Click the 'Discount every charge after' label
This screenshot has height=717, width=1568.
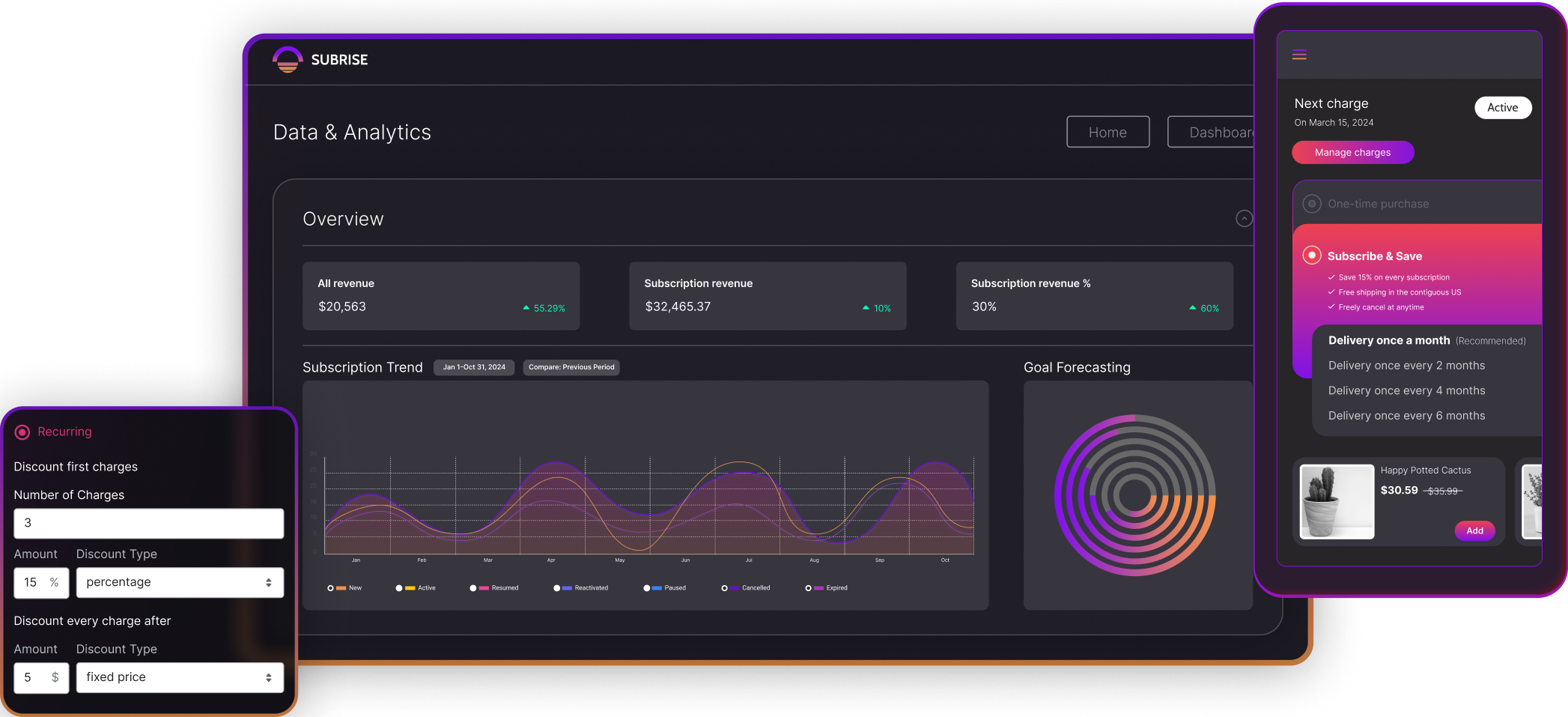click(92, 621)
